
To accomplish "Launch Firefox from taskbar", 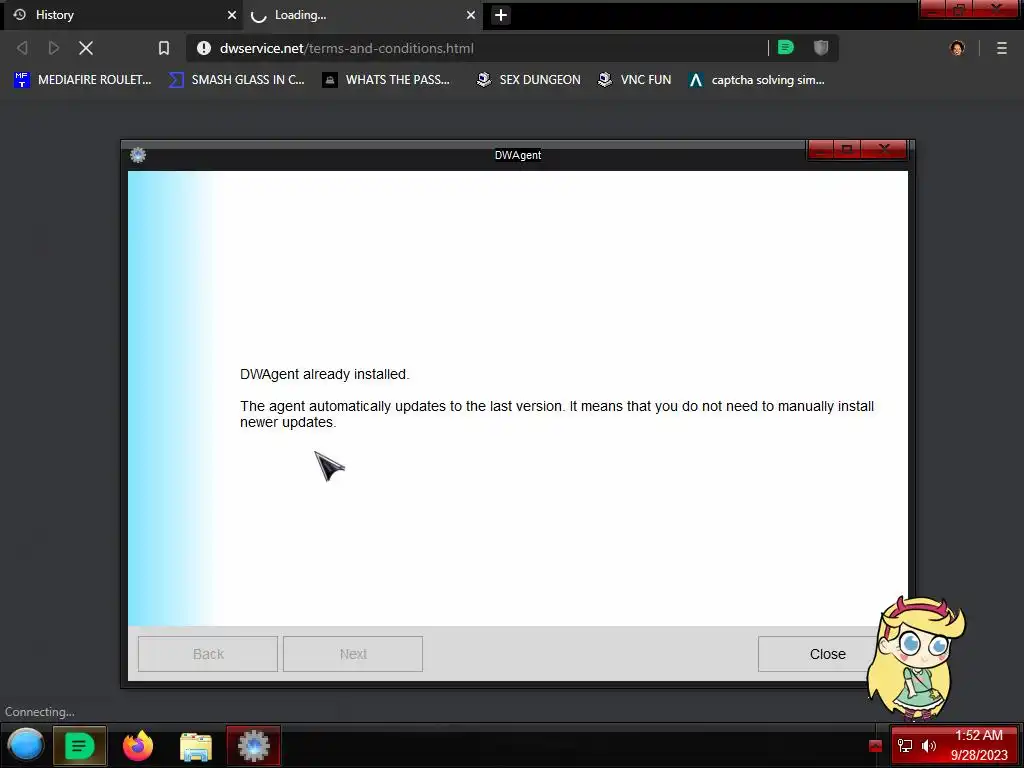I will click(x=138, y=746).
